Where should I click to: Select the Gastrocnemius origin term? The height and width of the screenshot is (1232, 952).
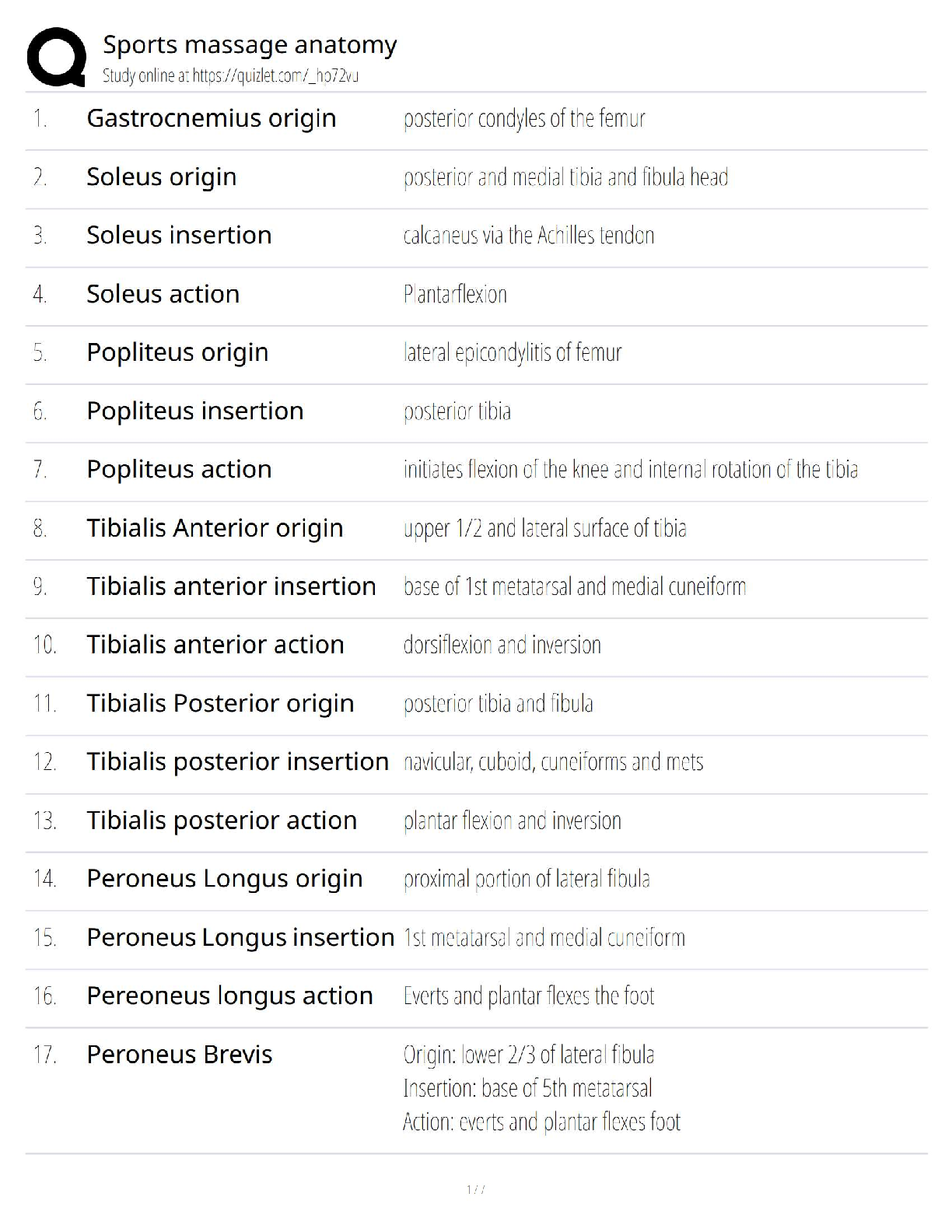click(x=212, y=118)
